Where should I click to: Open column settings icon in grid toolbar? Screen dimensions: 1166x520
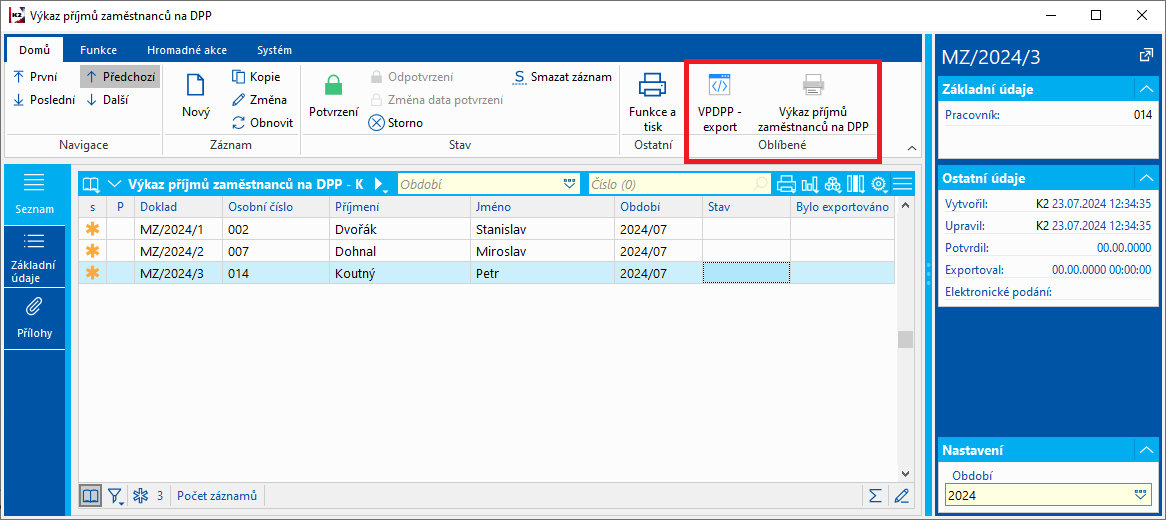(856, 184)
